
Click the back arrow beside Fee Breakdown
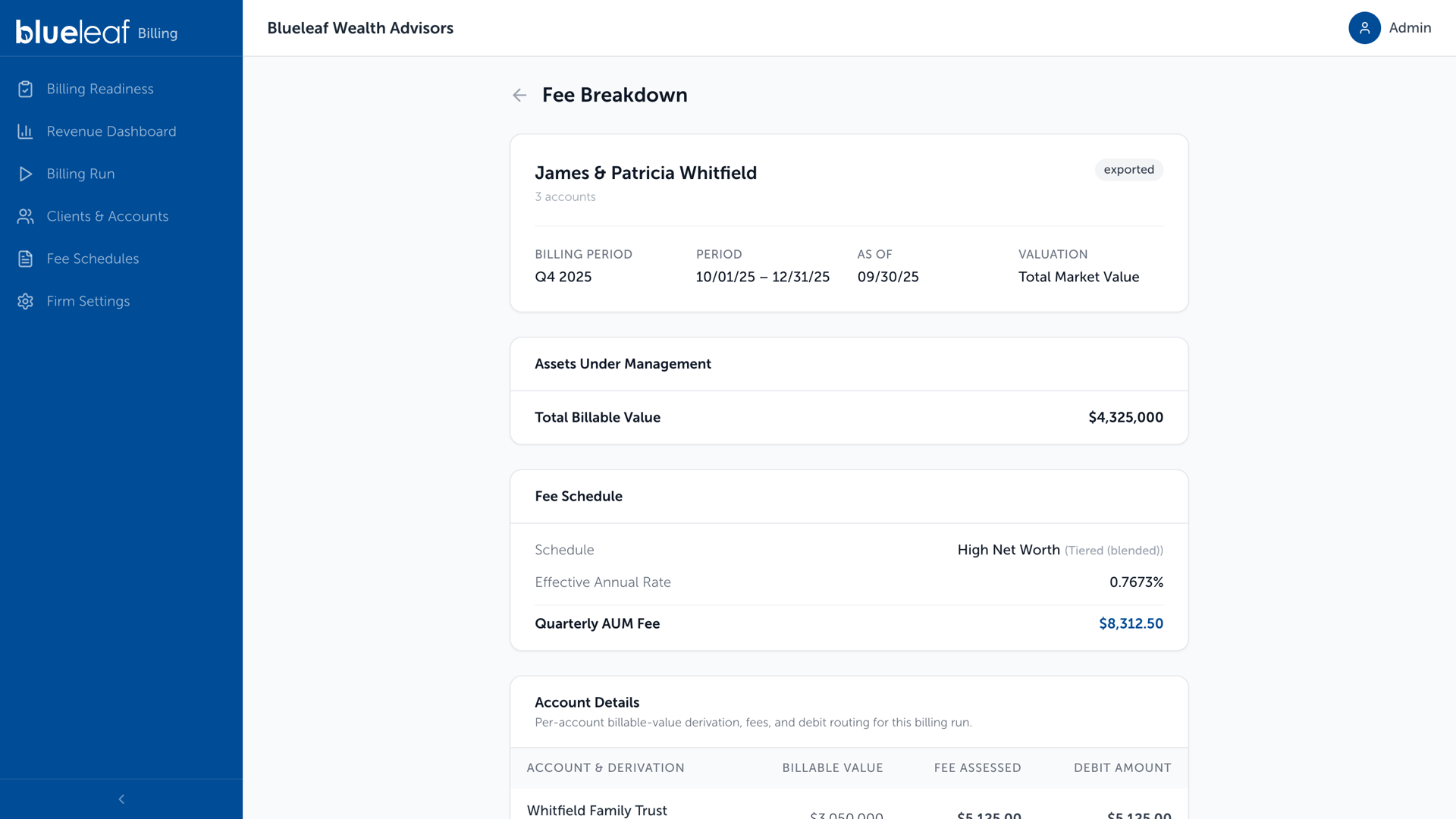click(519, 95)
